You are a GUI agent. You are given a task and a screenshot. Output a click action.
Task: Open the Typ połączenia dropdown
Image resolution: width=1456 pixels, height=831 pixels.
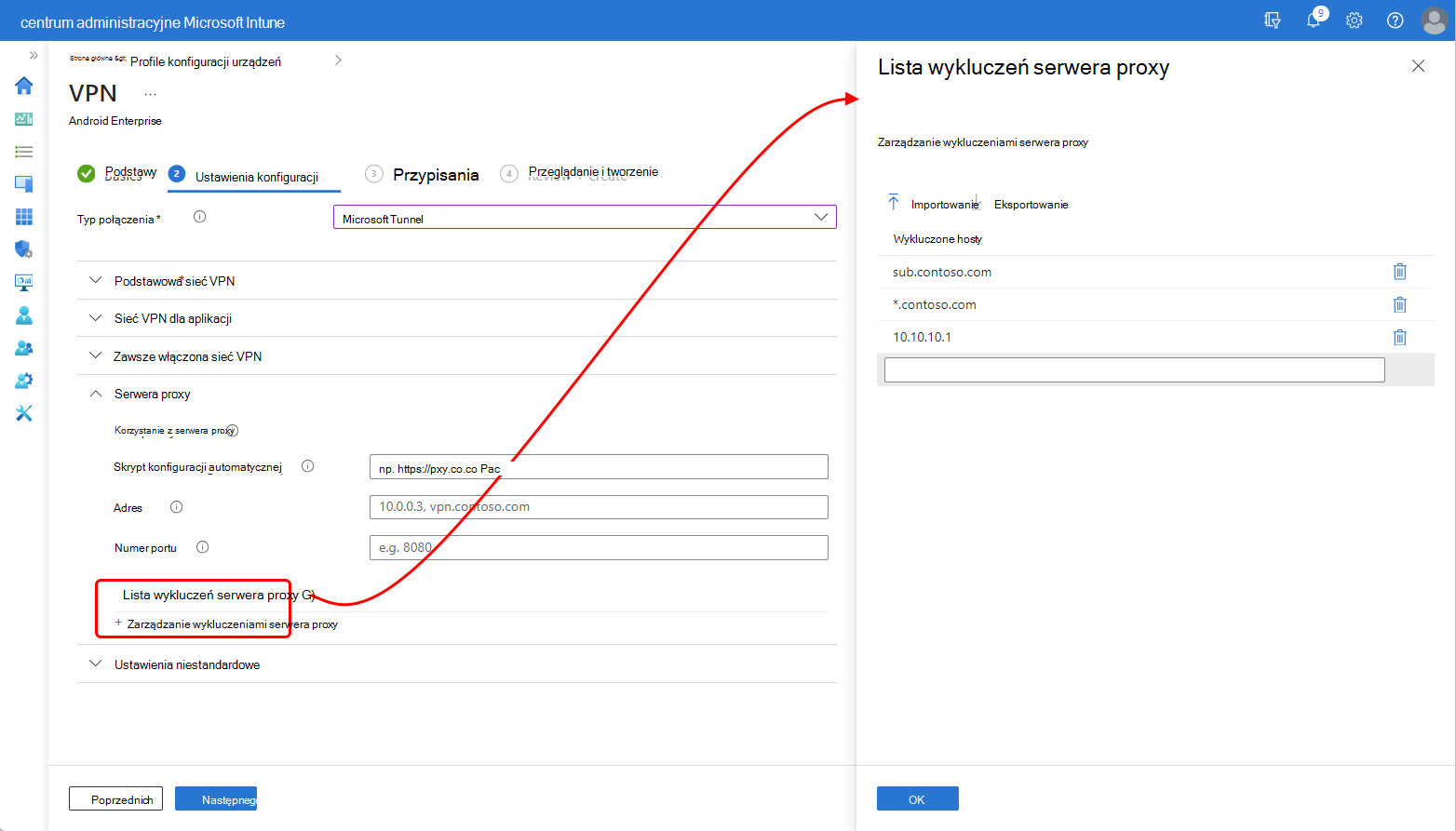(x=585, y=217)
